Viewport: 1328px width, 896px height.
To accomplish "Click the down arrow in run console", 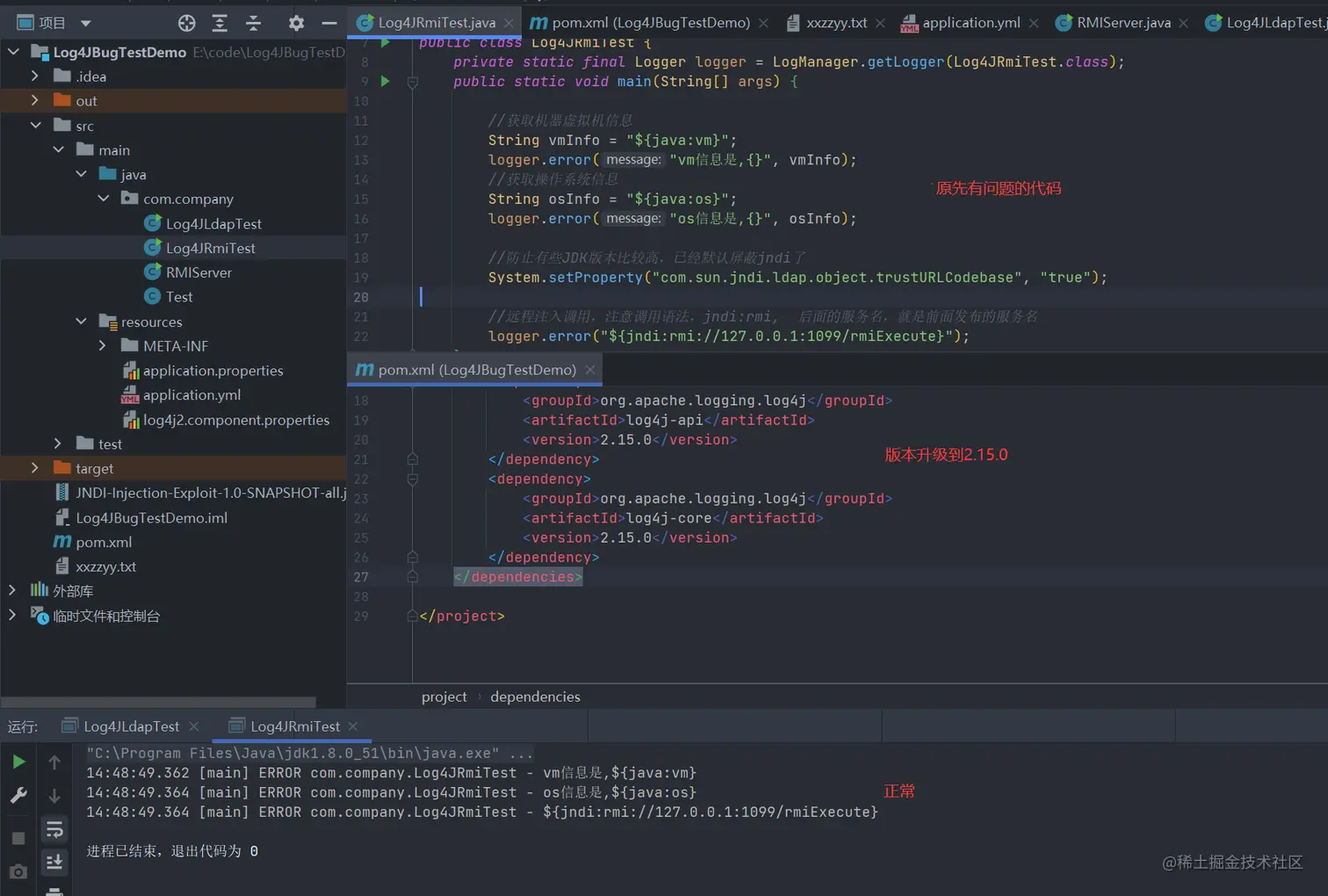I will (x=54, y=796).
